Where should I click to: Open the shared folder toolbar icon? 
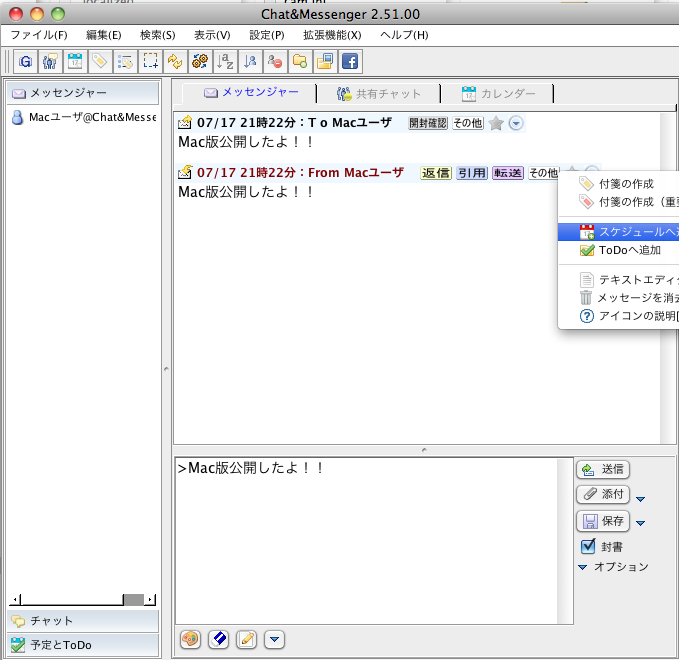pos(300,61)
